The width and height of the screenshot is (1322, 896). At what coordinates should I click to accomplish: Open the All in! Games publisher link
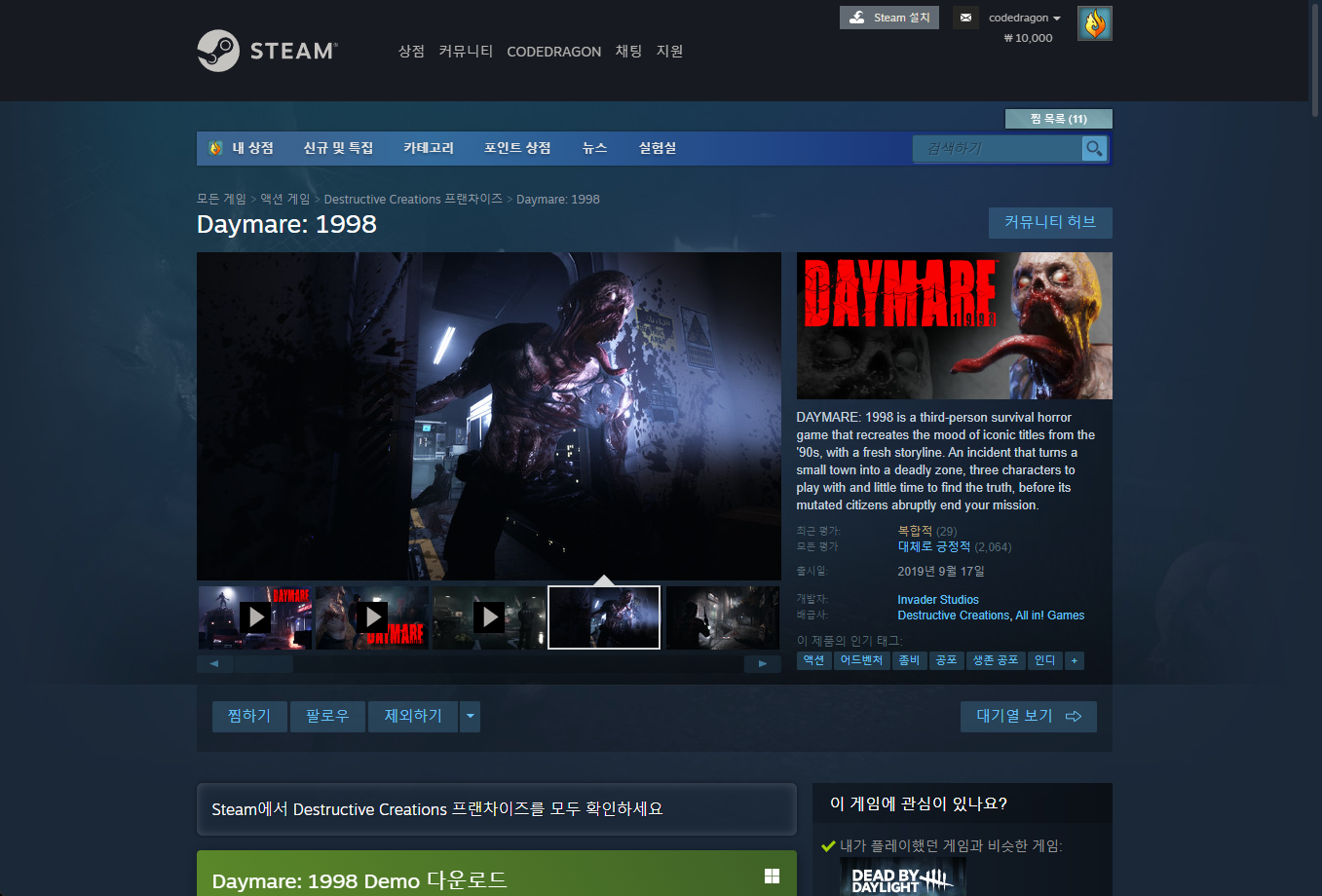pyautogui.click(x=1050, y=616)
